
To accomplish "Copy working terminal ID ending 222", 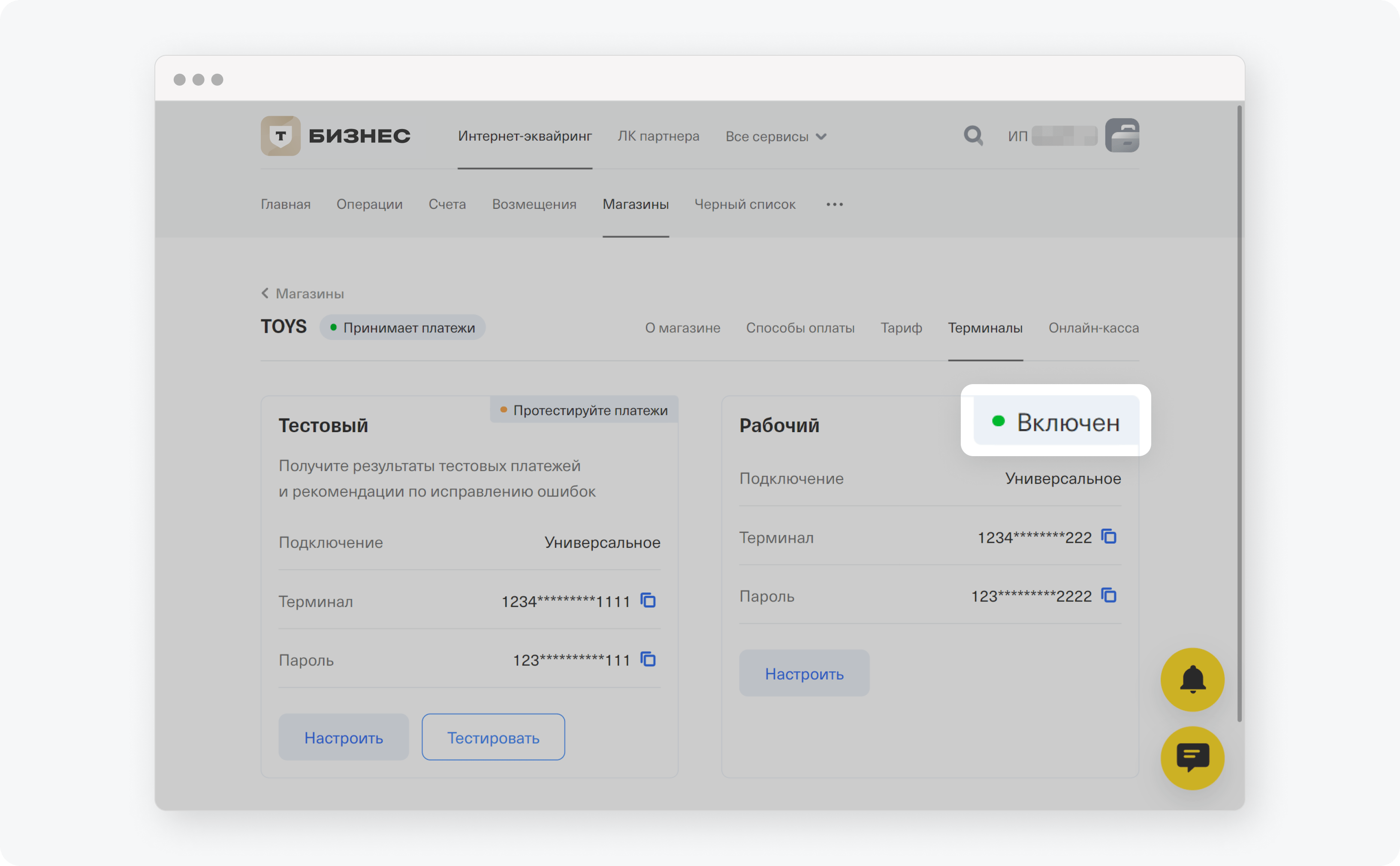I will point(1109,537).
